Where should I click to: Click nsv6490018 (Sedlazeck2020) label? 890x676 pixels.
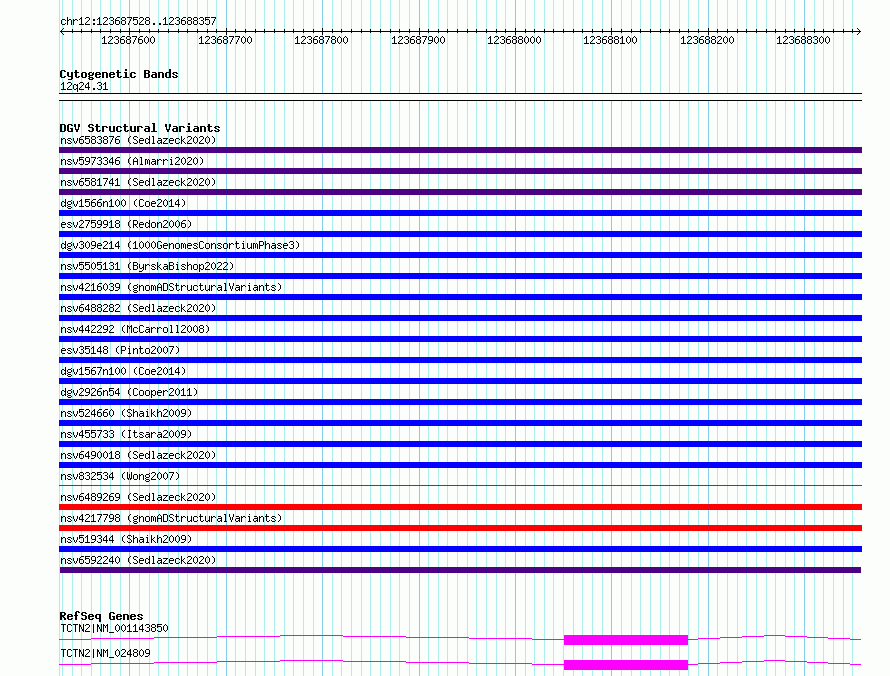click(x=138, y=455)
